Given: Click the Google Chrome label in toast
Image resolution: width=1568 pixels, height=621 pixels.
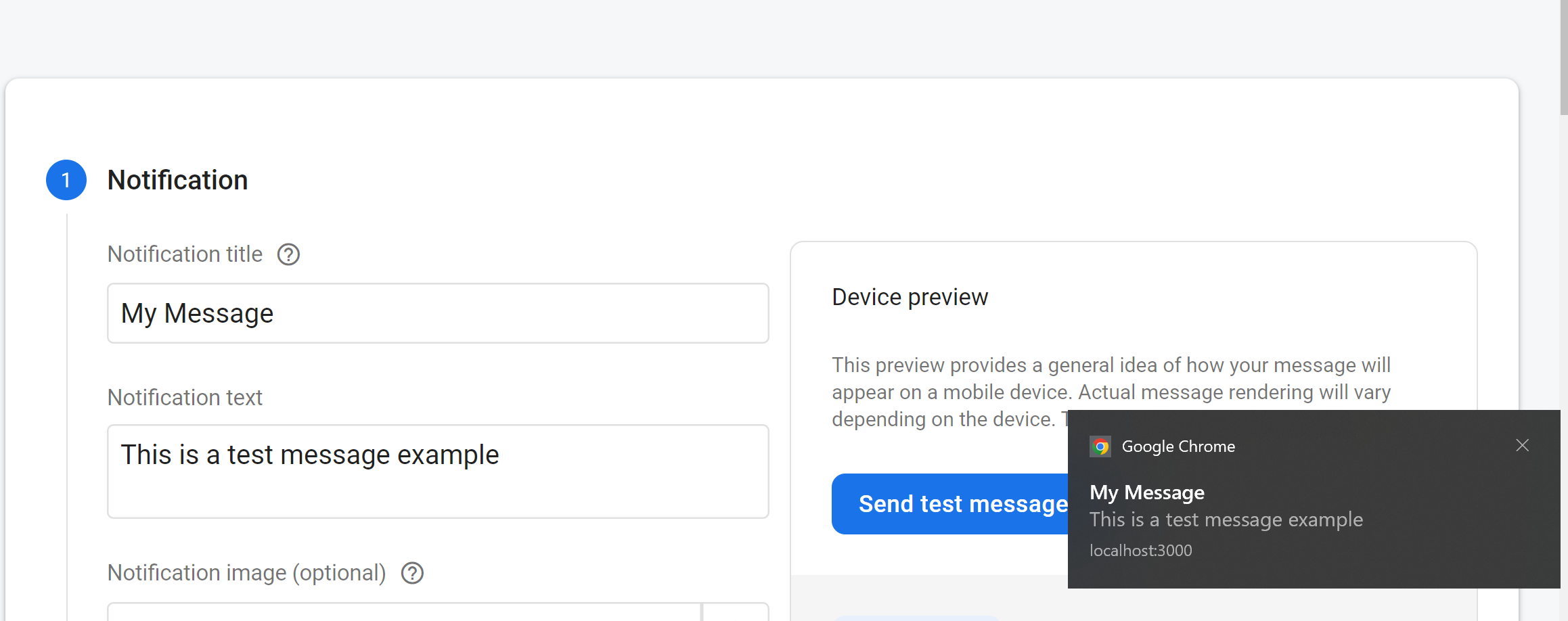Looking at the screenshot, I should click(1178, 446).
